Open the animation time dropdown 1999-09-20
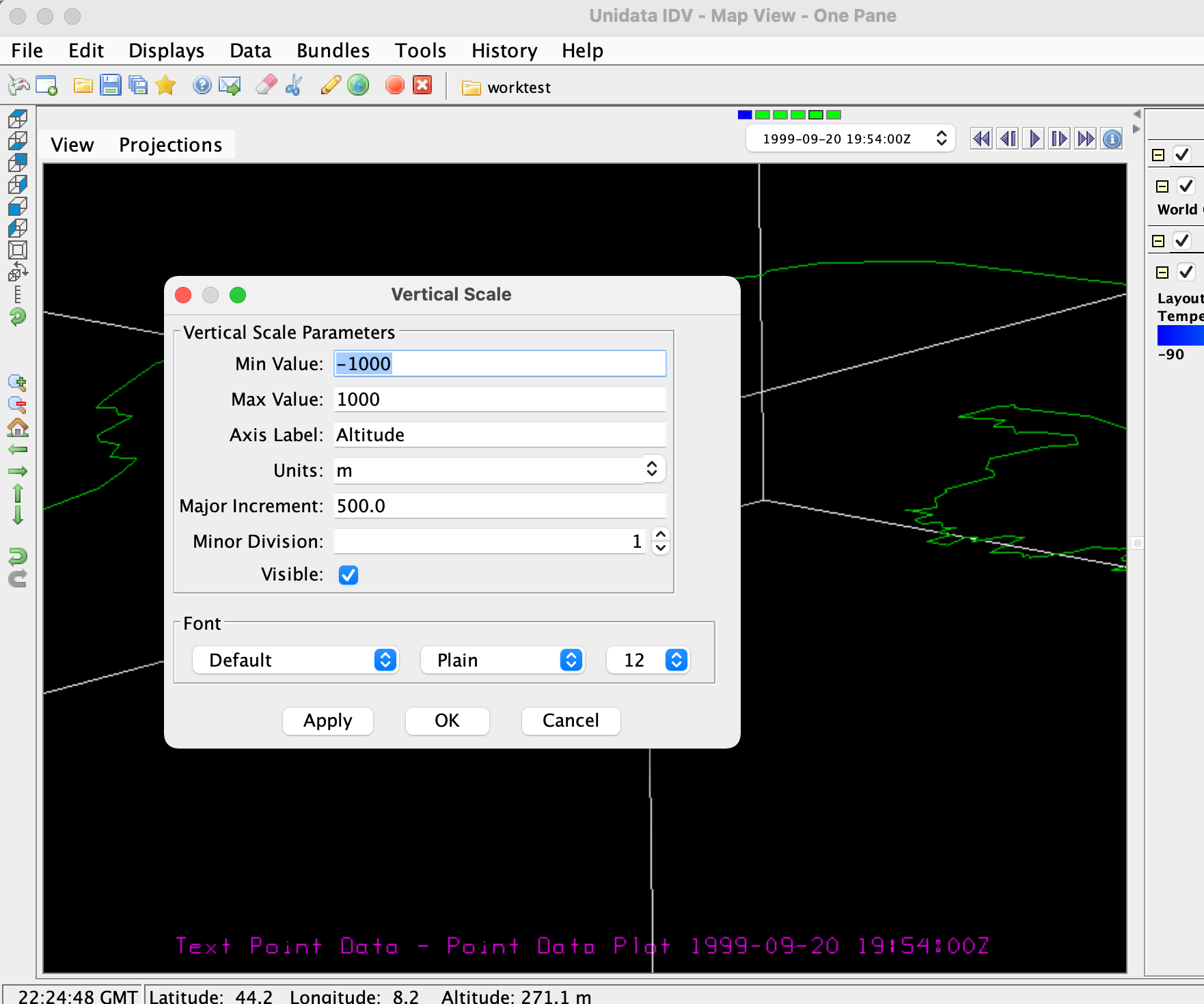The image size is (1204, 1004). click(849, 139)
